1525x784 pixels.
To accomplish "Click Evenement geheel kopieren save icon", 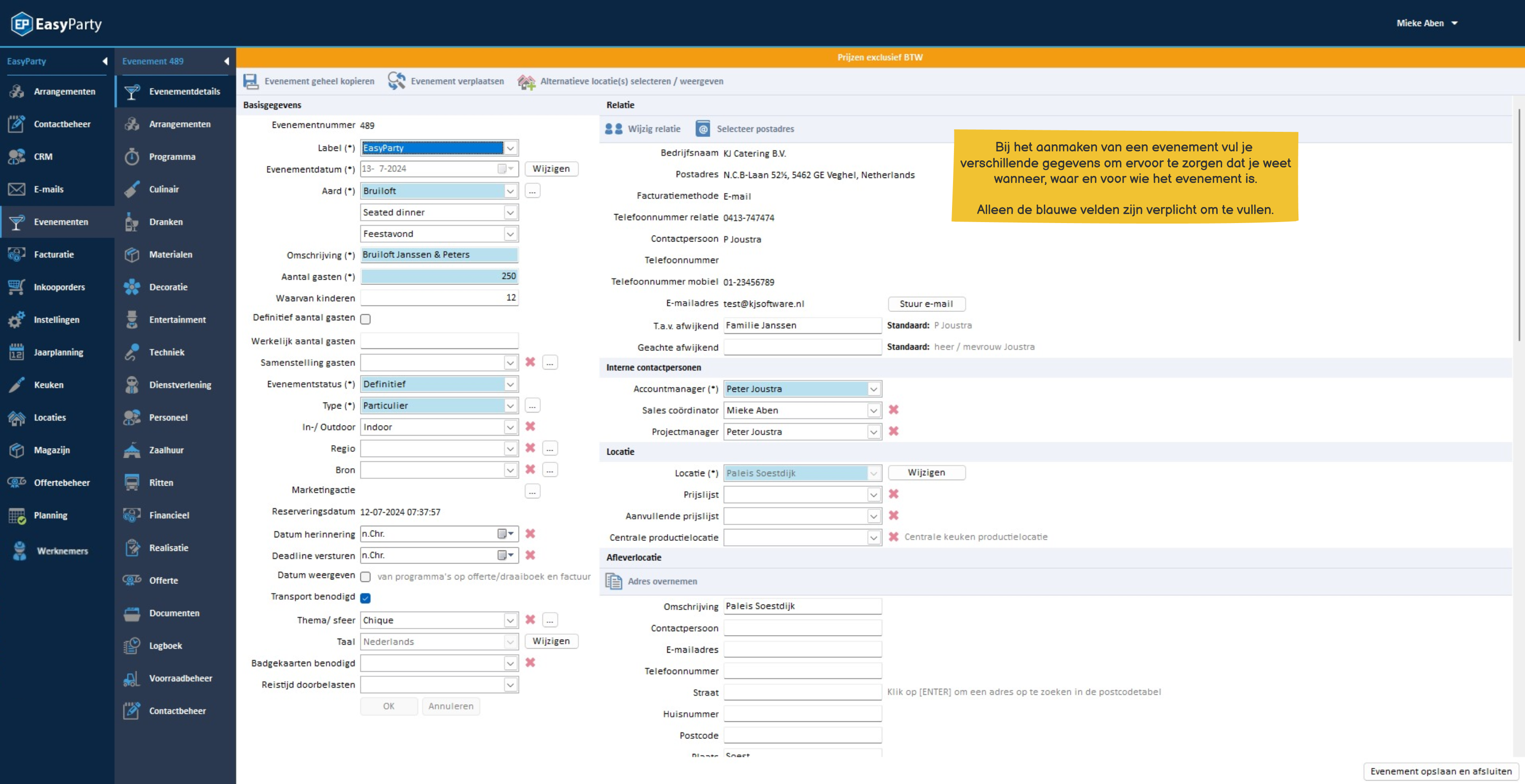I will pyautogui.click(x=251, y=81).
